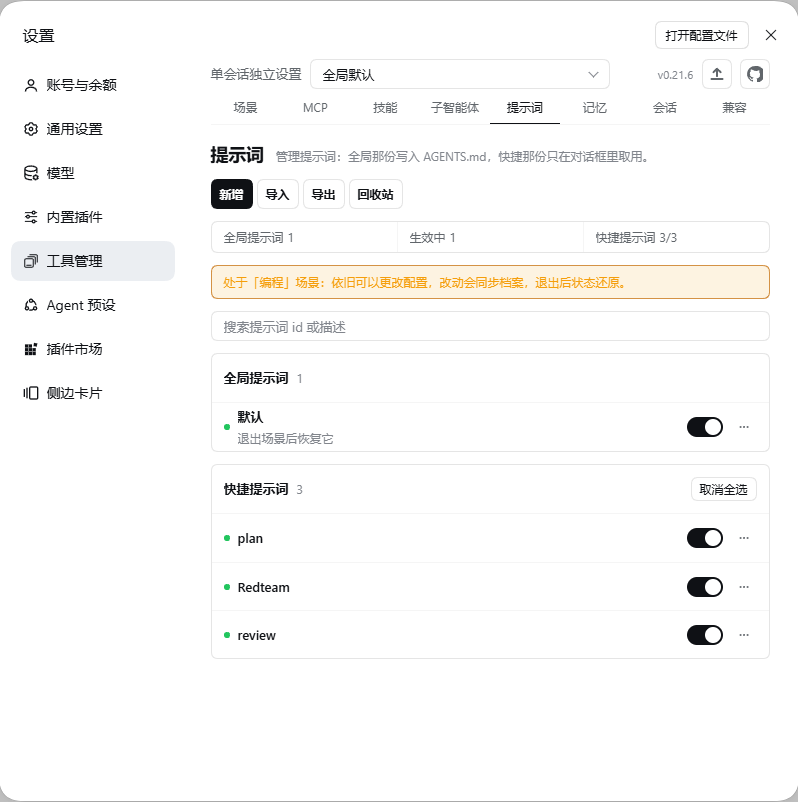Click the 插件市场 grid icon
Screen dimensions: 798x802
[x=31, y=349]
